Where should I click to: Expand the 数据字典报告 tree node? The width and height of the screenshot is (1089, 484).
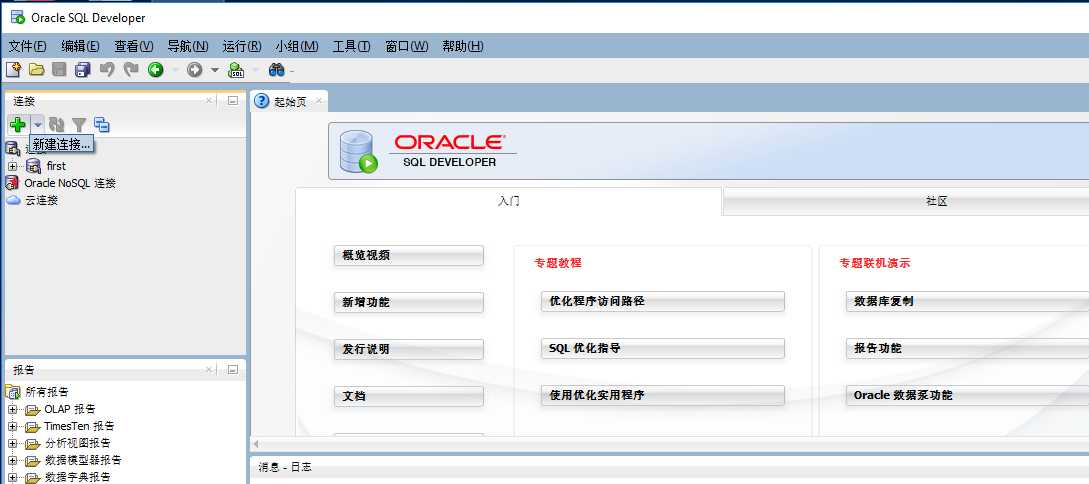coord(12,477)
